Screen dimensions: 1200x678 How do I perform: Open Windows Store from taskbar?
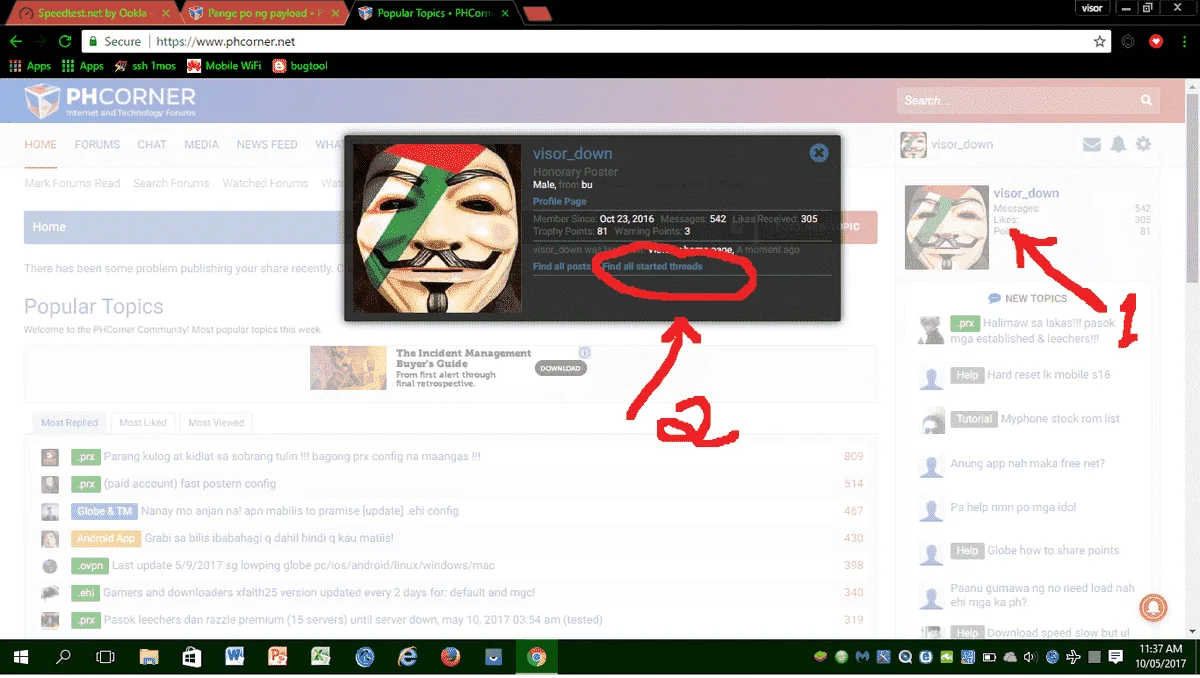coord(192,657)
